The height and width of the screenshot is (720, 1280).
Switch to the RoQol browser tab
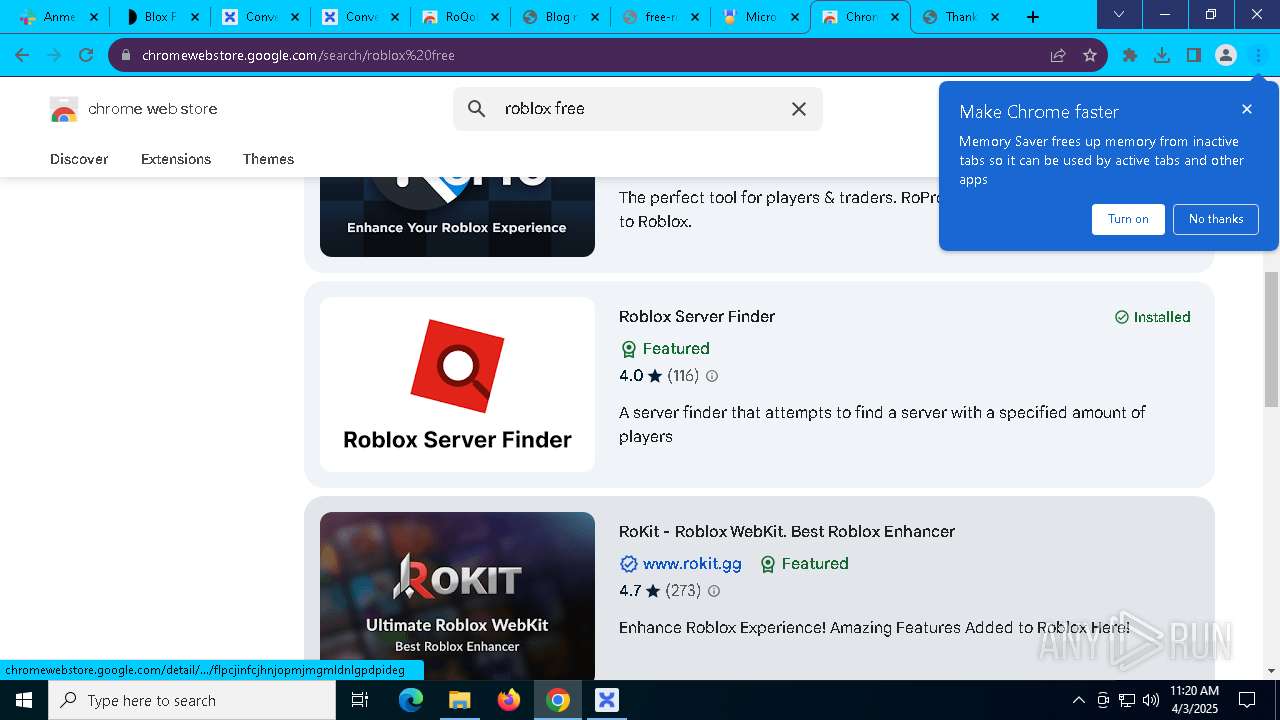(x=460, y=17)
